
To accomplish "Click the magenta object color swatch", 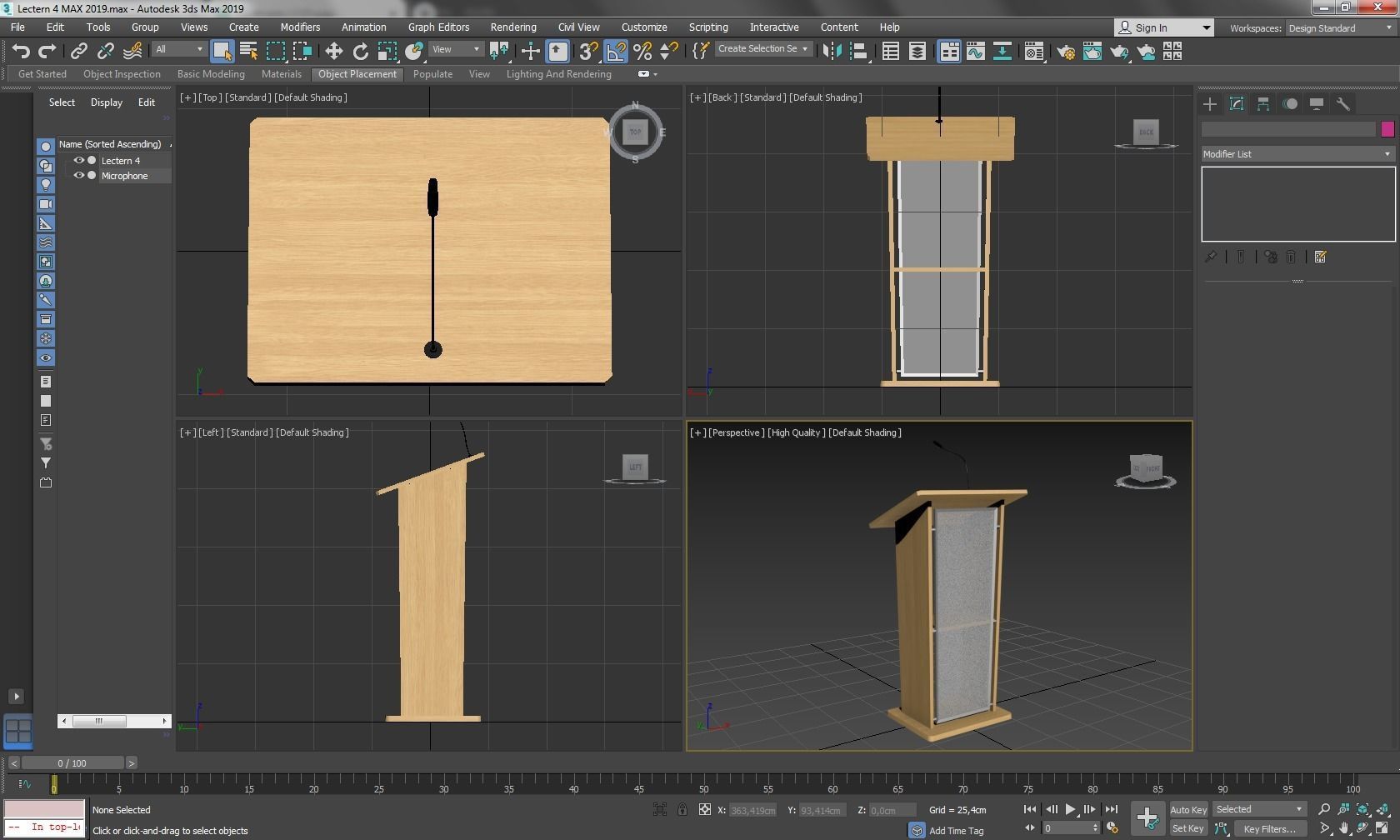I will click(1387, 129).
